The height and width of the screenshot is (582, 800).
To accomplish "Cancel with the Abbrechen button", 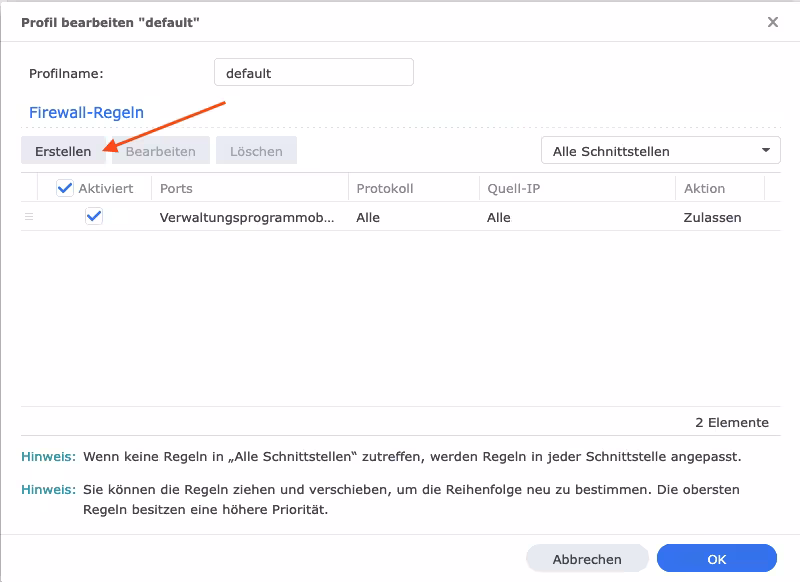I will (x=587, y=559).
